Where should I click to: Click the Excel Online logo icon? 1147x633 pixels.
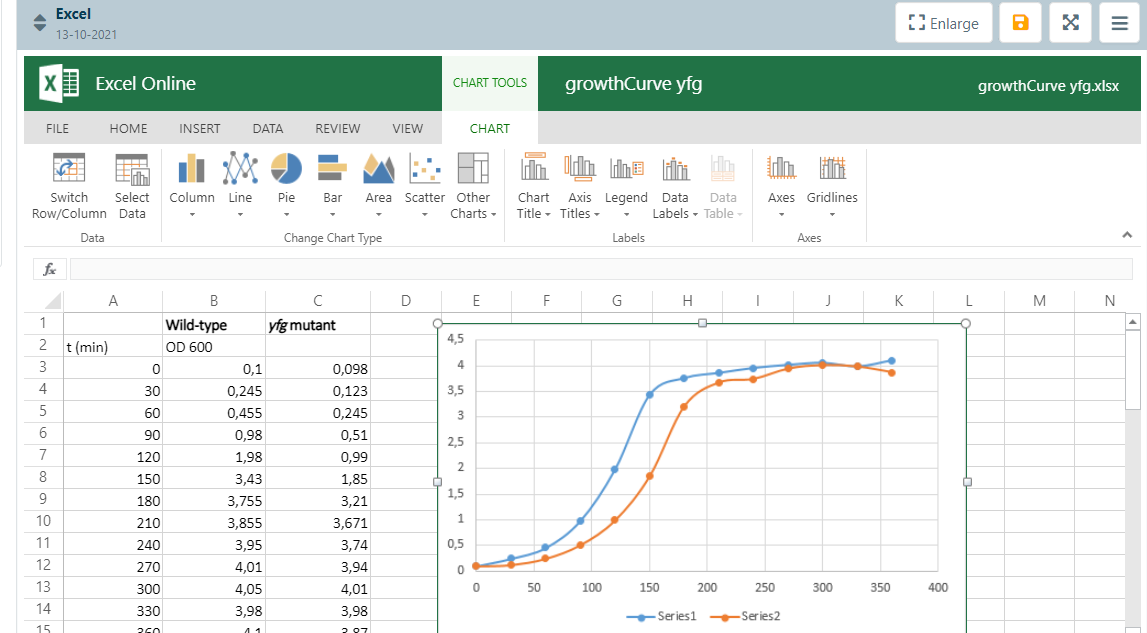(59, 84)
